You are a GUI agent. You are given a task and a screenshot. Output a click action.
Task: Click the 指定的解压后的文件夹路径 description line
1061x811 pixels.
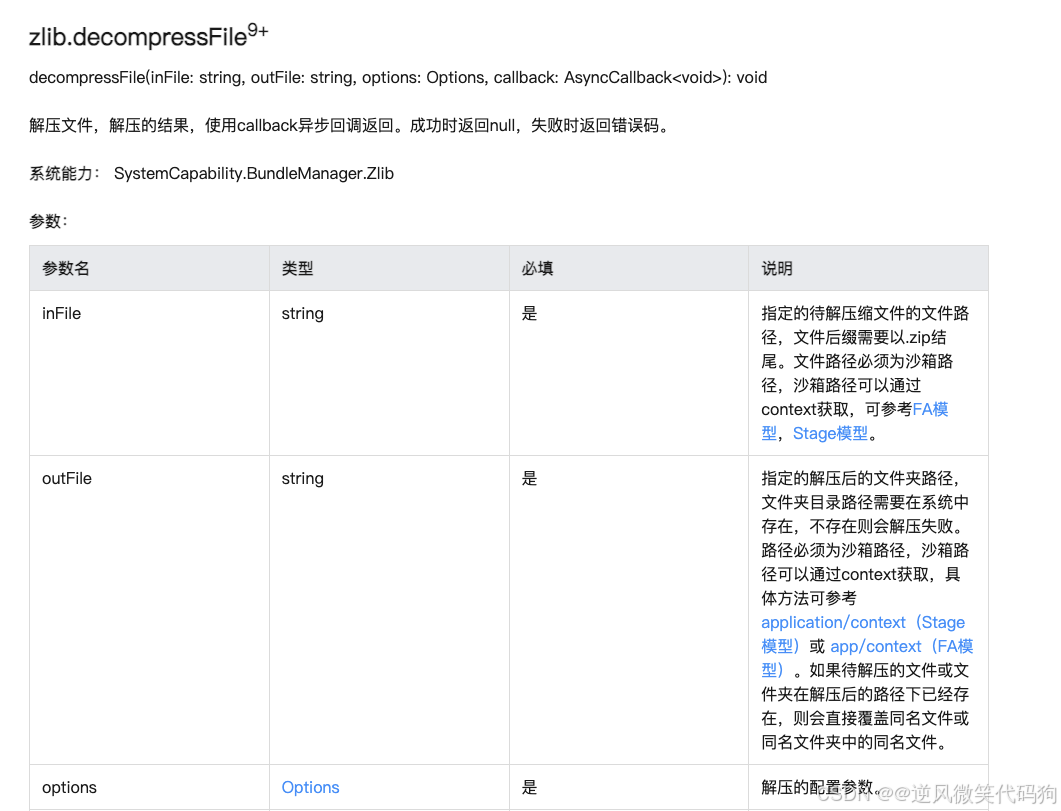(x=861, y=478)
